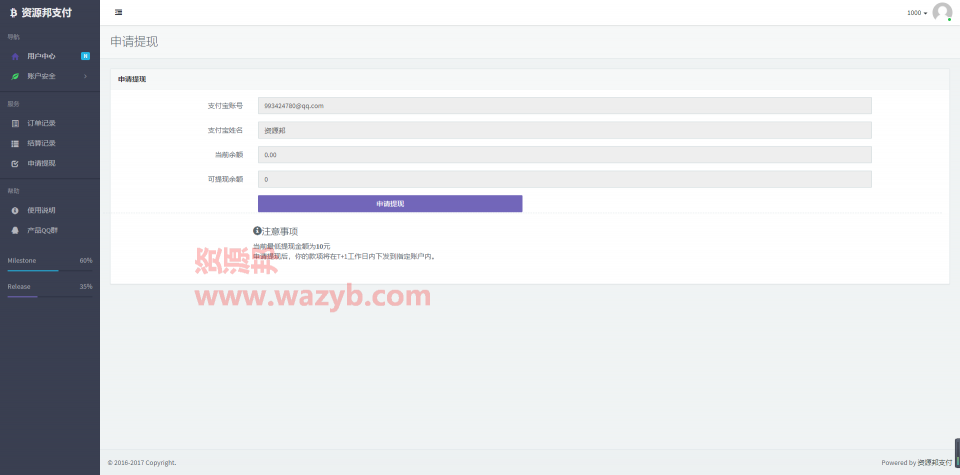Click the 结算记录 table icon
The height and width of the screenshot is (475, 960).
tap(15, 143)
